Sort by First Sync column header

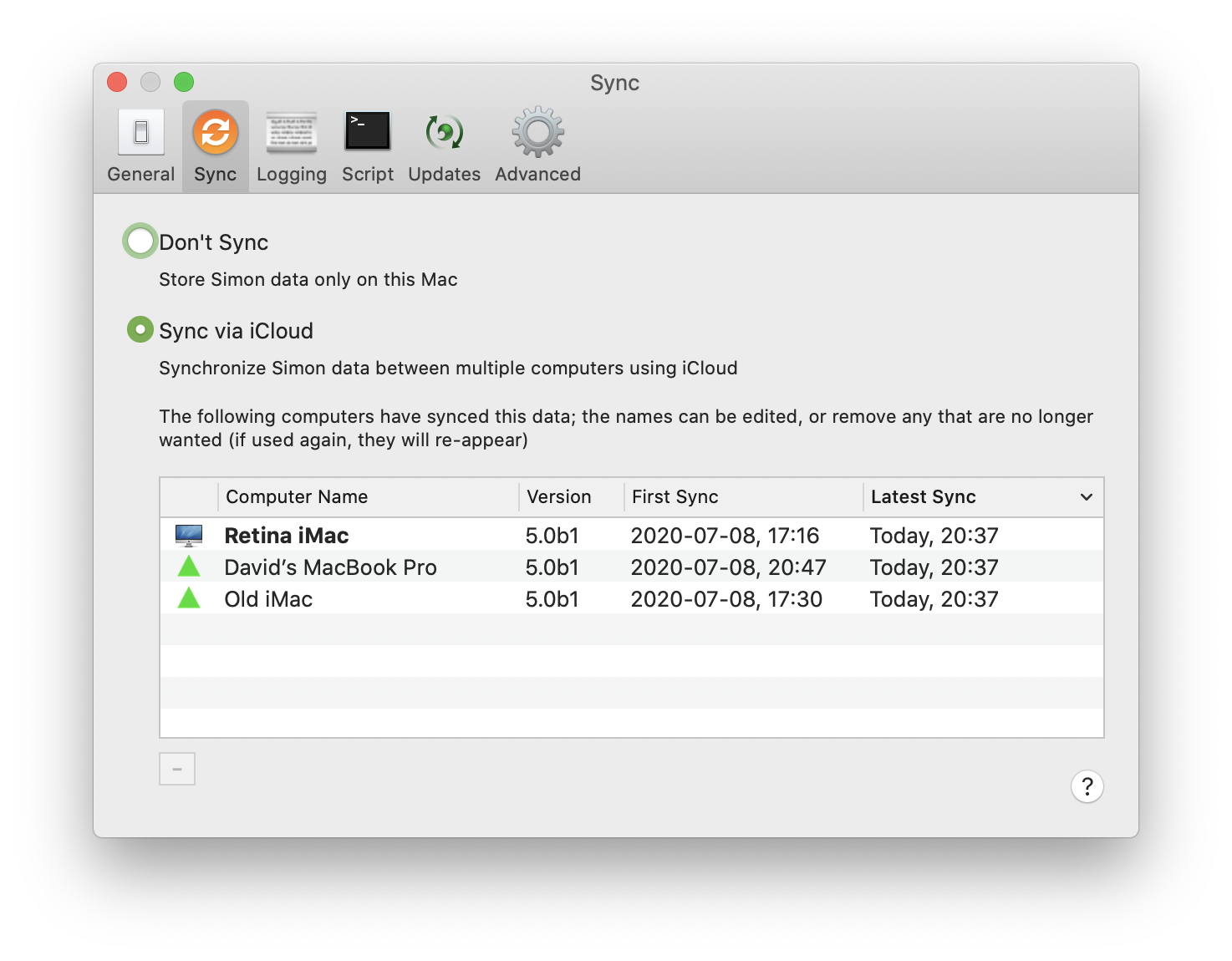pyautogui.click(x=744, y=497)
